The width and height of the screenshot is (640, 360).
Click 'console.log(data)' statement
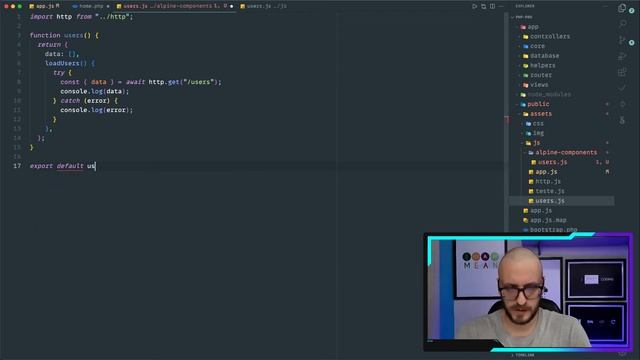(x=94, y=91)
